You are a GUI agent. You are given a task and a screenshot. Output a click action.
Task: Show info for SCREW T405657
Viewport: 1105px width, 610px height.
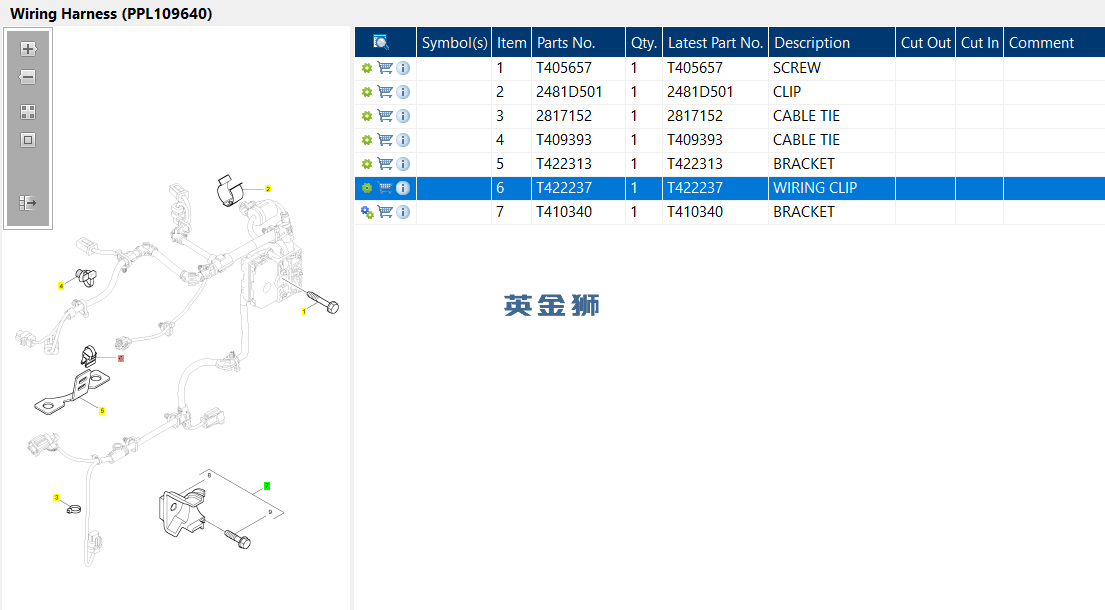pyautogui.click(x=403, y=68)
